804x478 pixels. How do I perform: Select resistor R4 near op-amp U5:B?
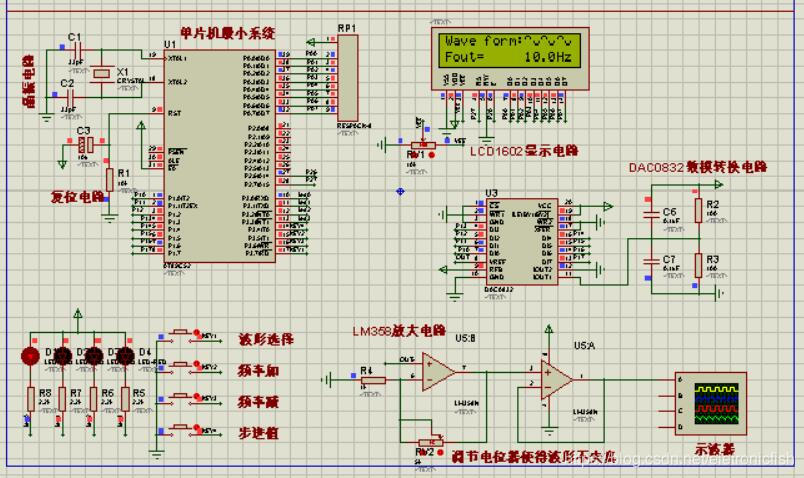[373, 381]
